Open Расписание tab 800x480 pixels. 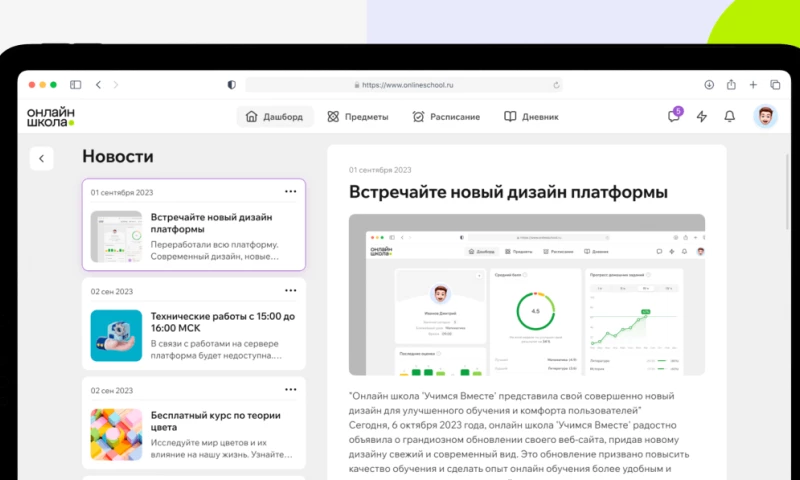(x=446, y=117)
